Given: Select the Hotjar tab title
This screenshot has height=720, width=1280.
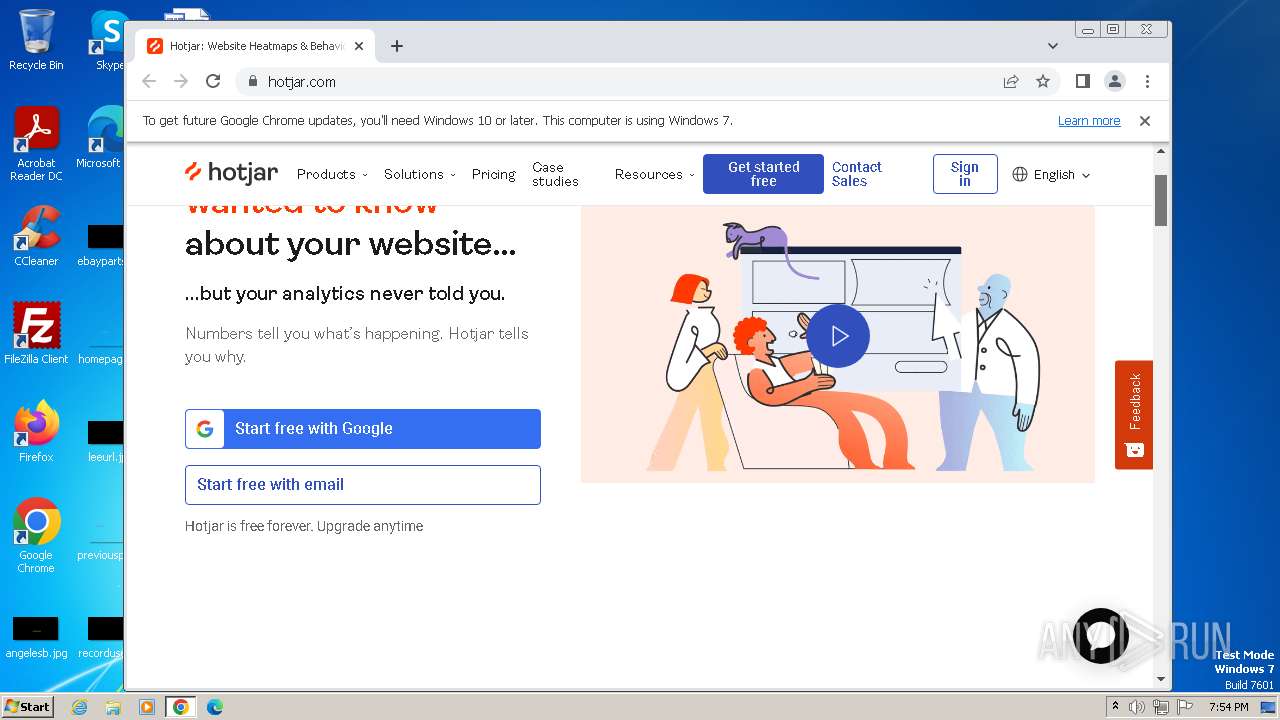Looking at the screenshot, I should (256, 46).
